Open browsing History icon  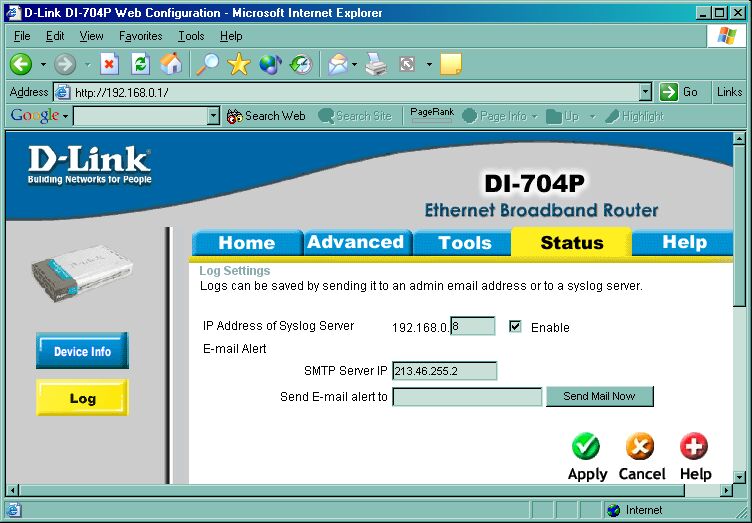302,64
